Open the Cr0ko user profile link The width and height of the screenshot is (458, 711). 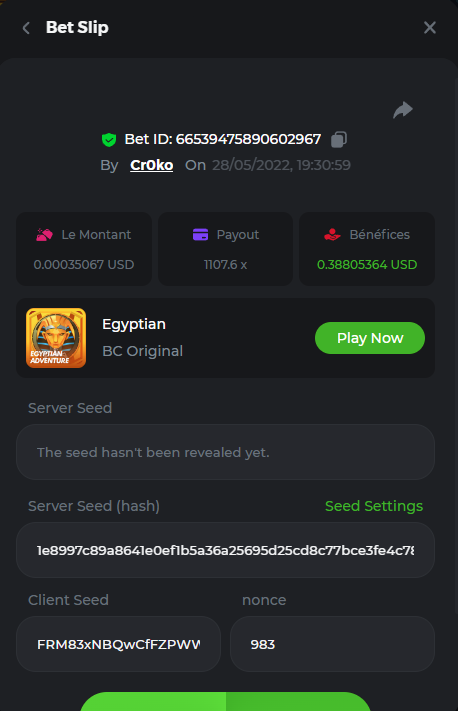tap(151, 165)
